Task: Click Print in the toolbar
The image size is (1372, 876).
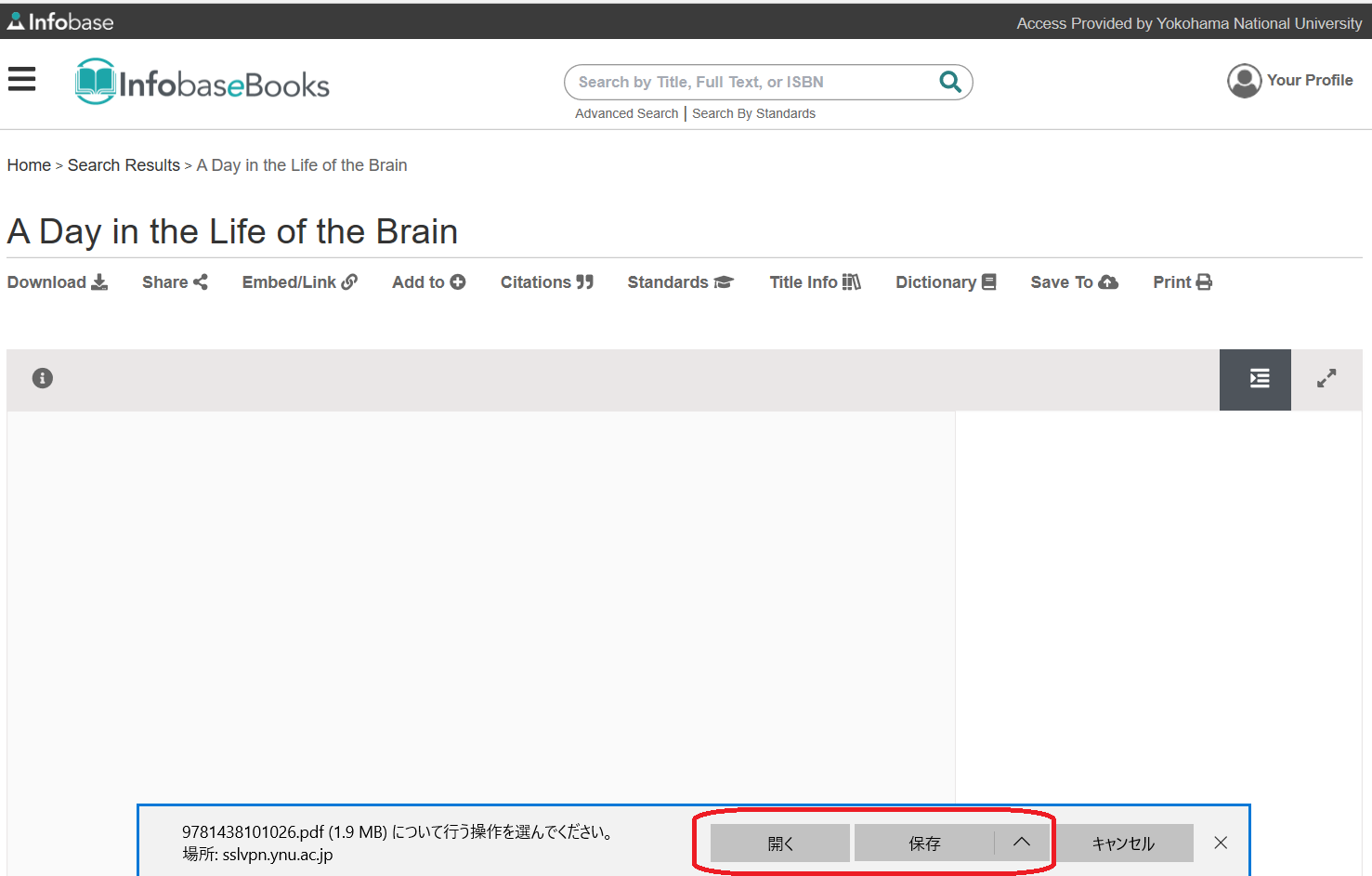Action: pos(1183,282)
